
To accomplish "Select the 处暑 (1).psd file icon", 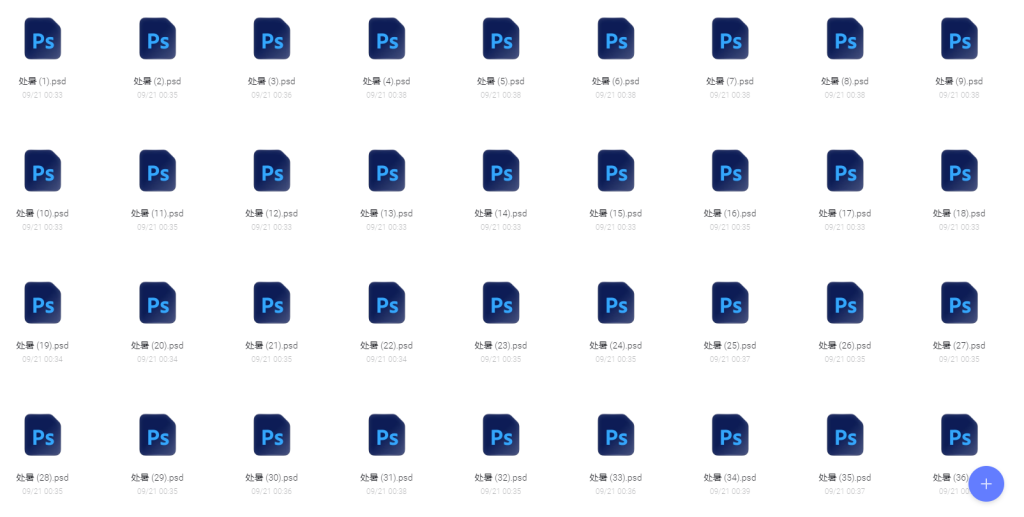I will (x=42, y=39).
